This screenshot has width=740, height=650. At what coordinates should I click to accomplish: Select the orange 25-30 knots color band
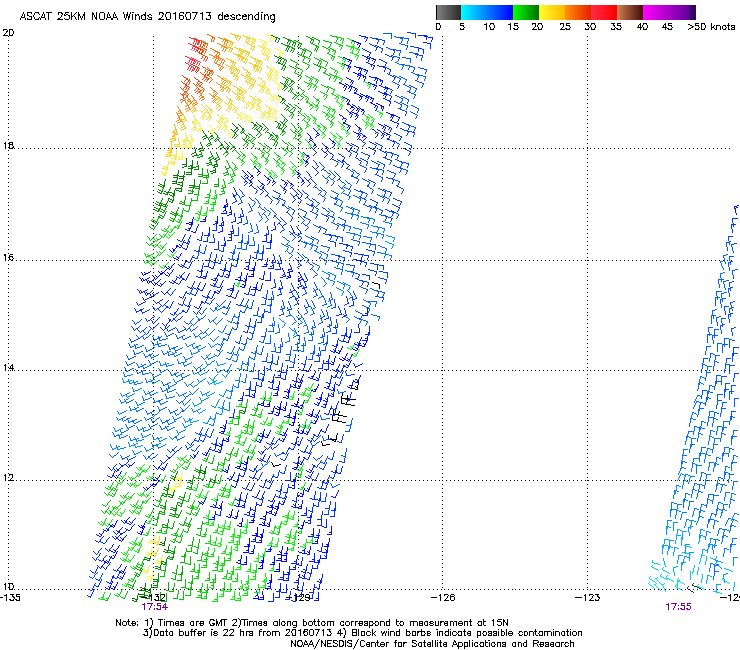click(578, 12)
